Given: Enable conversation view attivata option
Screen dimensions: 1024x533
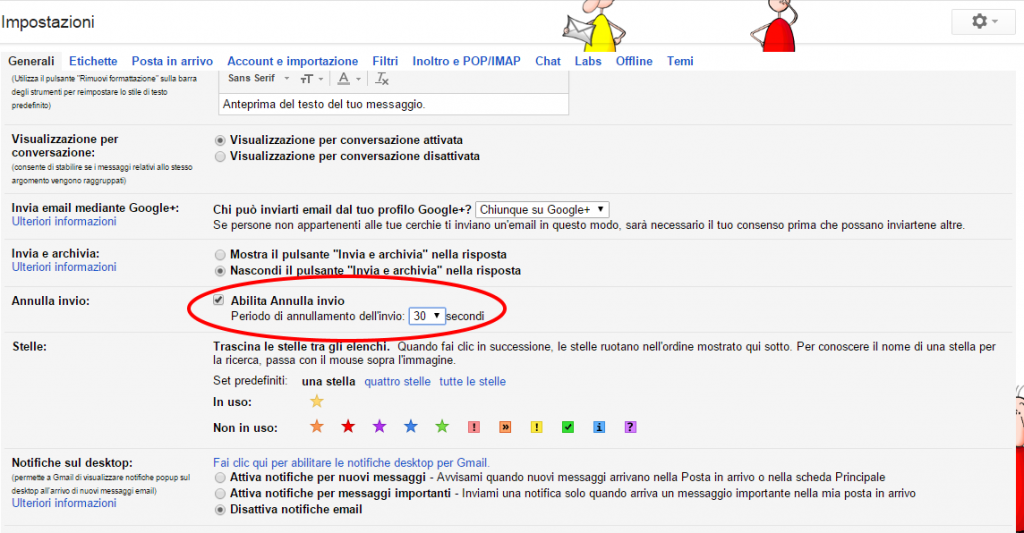Looking at the screenshot, I should coord(220,140).
